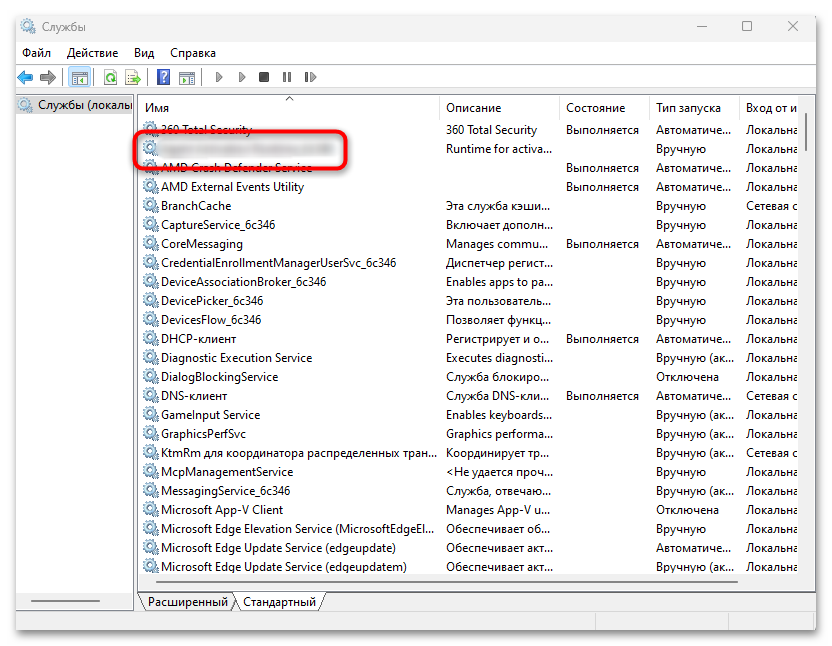Click the gear icon beside DialogBlockingService
Image resolution: width=832 pixels, height=646 pixels.
pos(151,376)
